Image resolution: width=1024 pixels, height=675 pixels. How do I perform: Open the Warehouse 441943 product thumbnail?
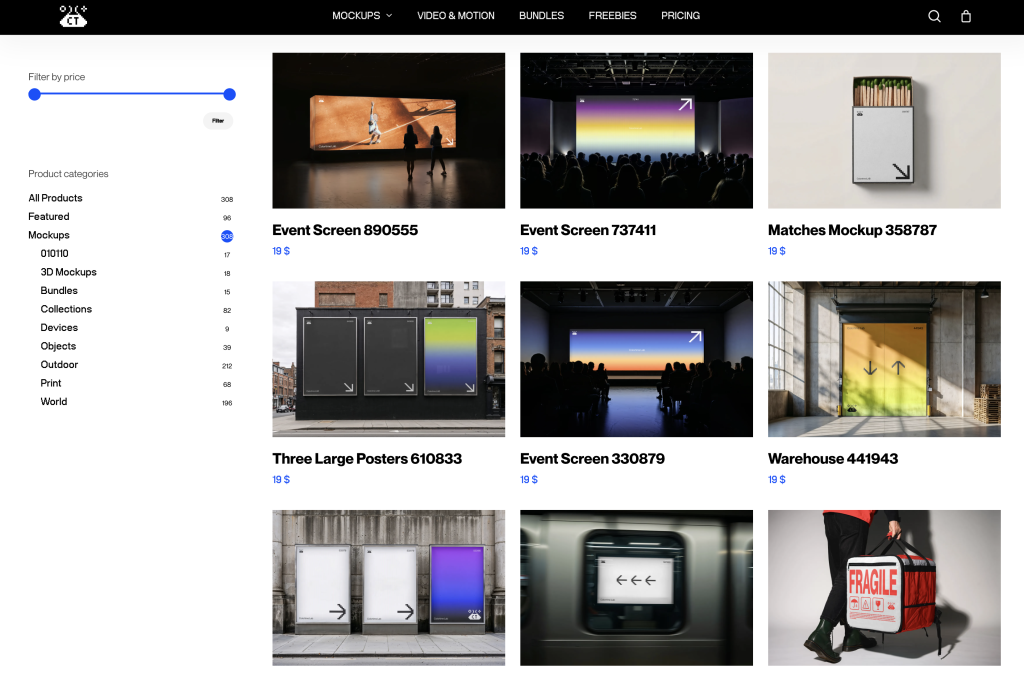tap(884, 359)
